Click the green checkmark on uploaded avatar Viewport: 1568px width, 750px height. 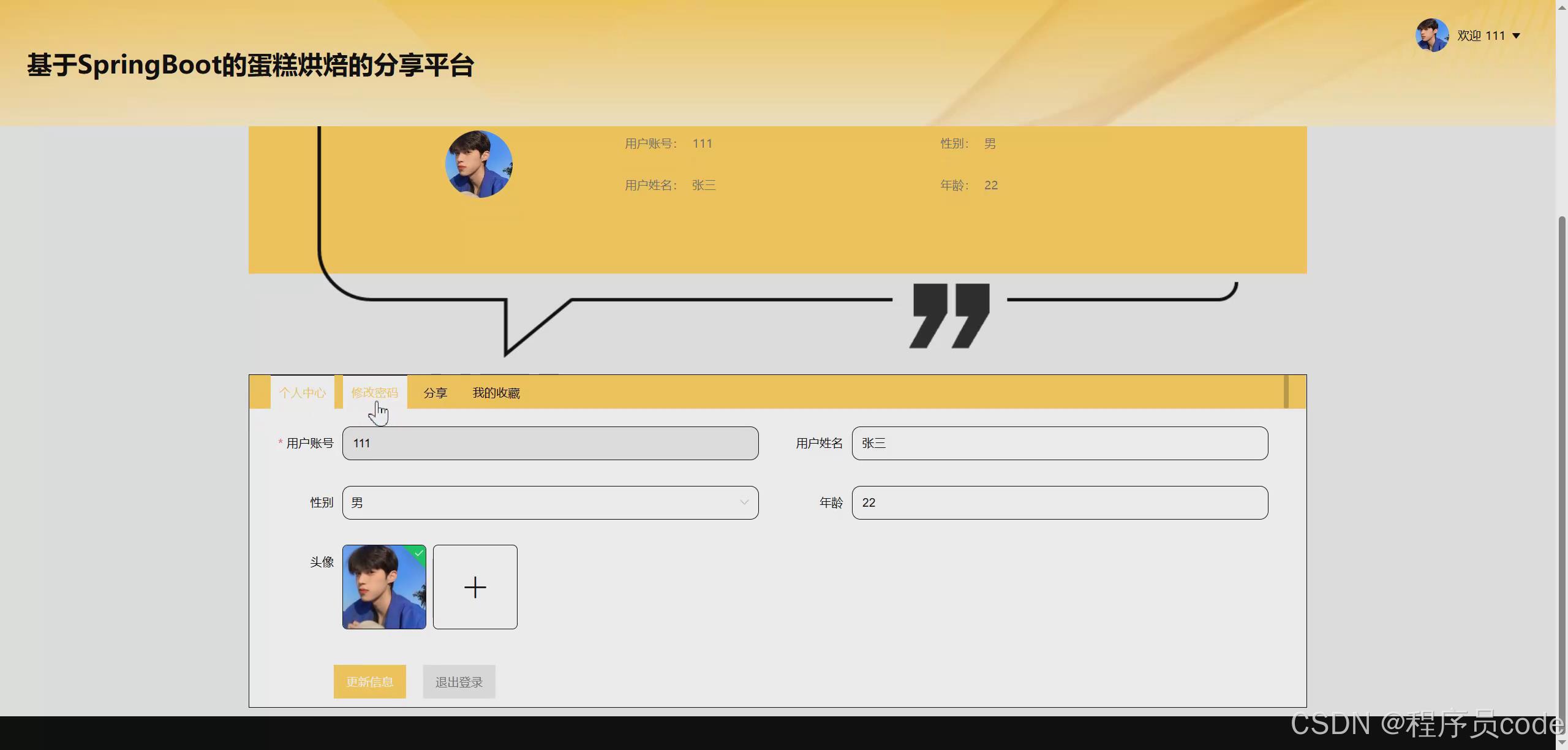click(419, 553)
